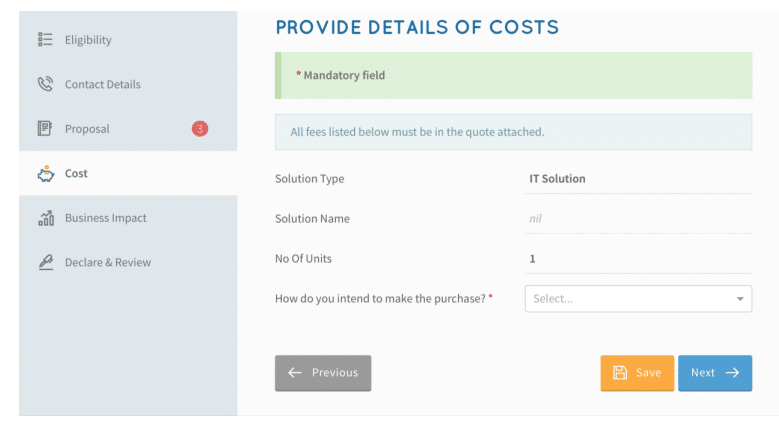Select the Proposal sidebar item
The width and height of the screenshot is (779, 427).
pyautogui.click(x=128, y=129)
